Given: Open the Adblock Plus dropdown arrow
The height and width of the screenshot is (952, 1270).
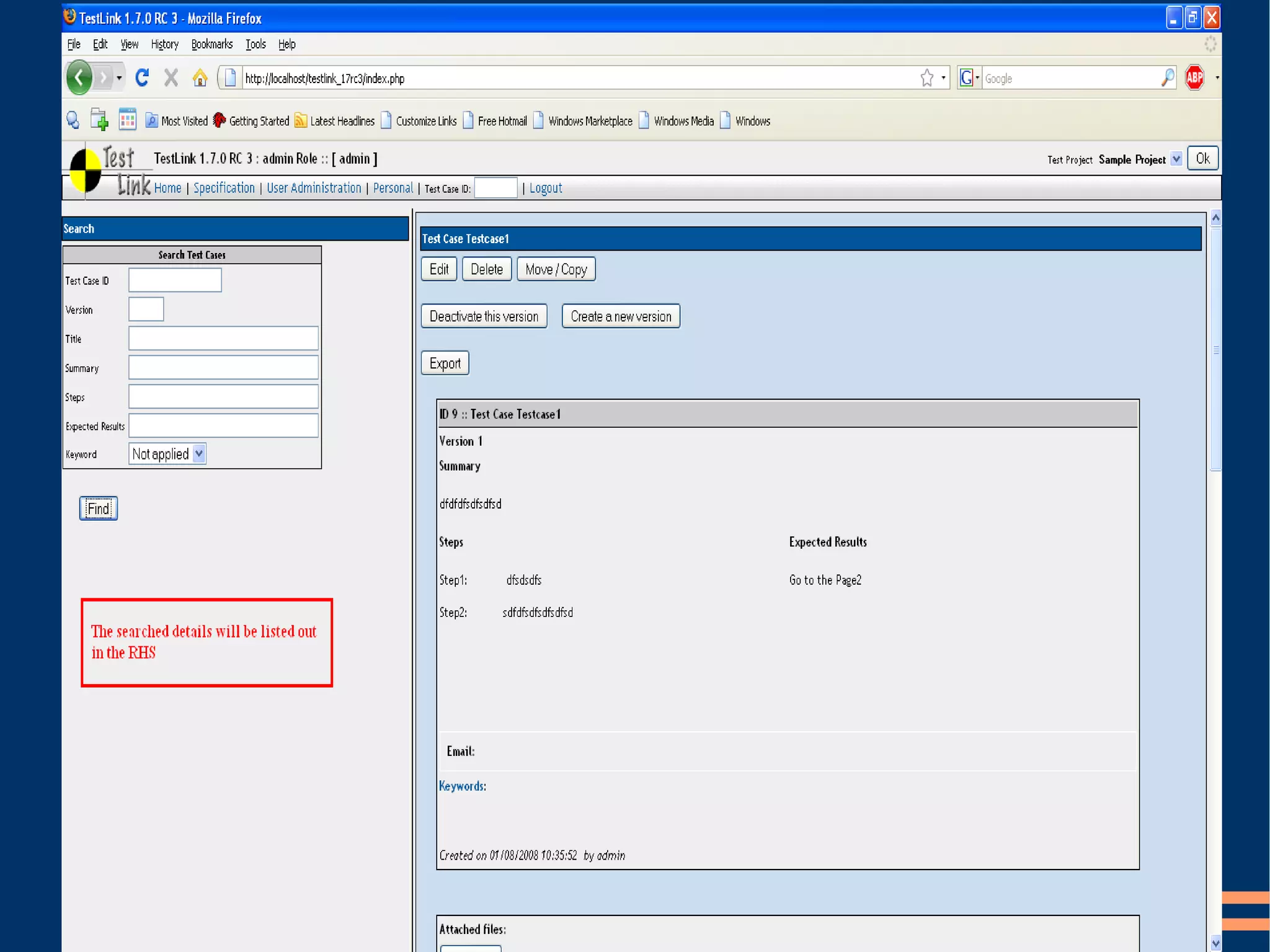Looking at the screenshot, I should [1217, 78].
